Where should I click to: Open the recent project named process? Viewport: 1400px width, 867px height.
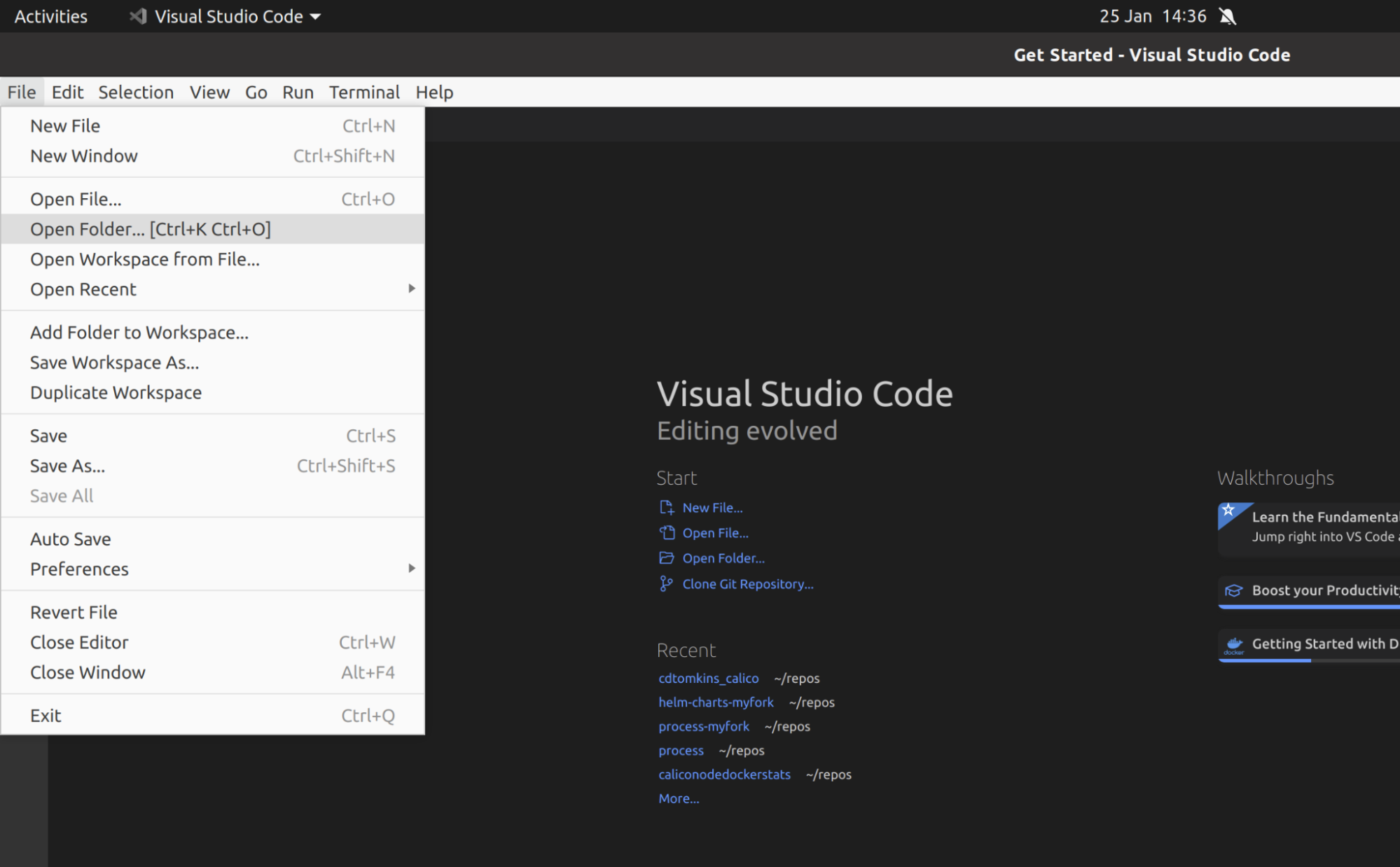(x=681, y=751)
